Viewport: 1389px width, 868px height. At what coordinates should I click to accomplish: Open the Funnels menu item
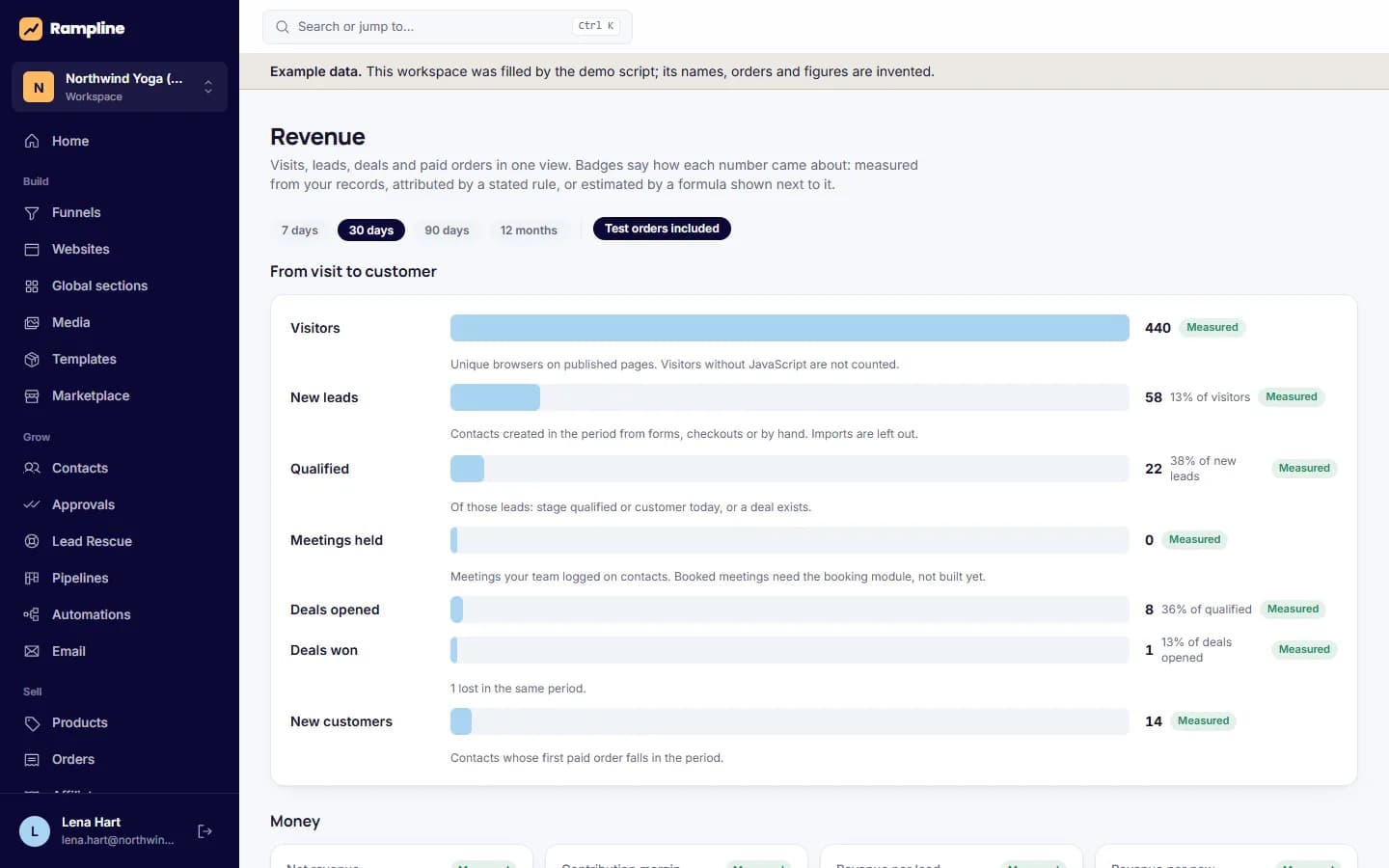(120, 212)
